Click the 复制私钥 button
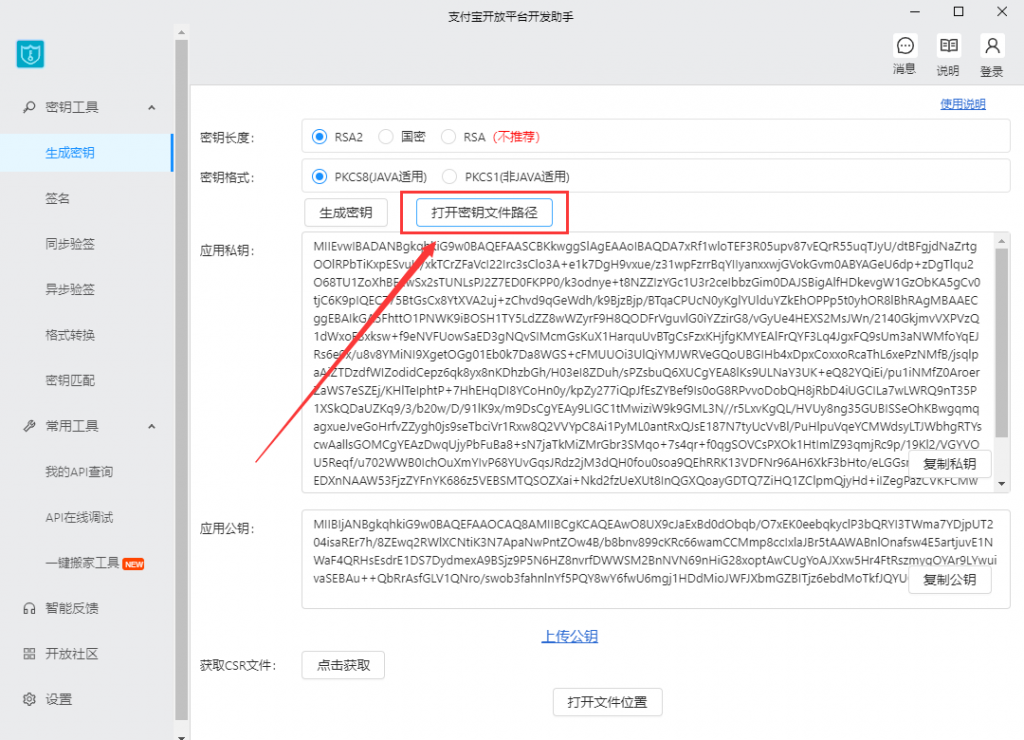Screen dimensions: 1024x740 (950, 464)
